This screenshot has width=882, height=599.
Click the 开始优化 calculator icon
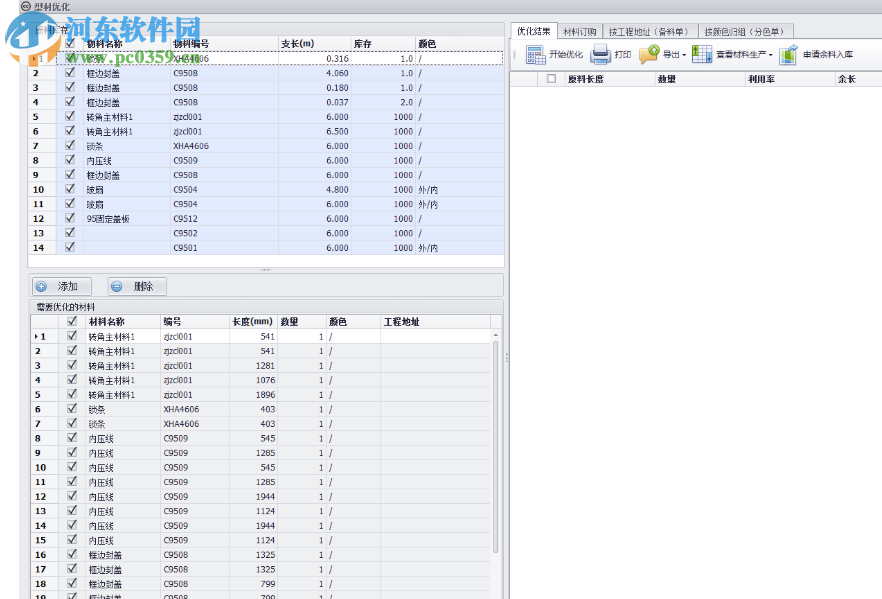534,54
